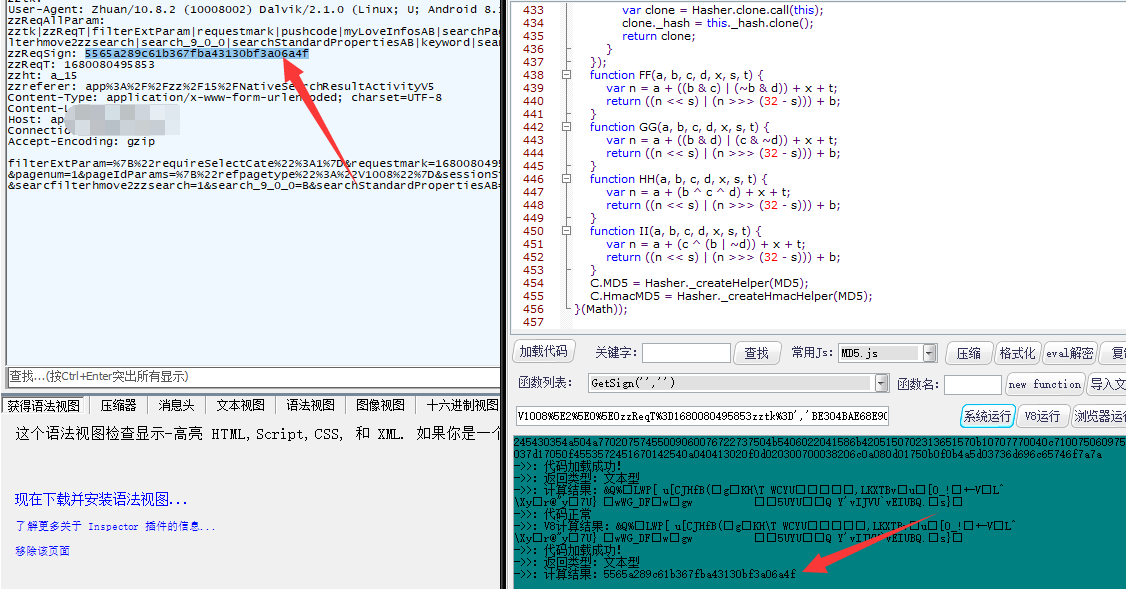1126x589 pixels.
Task: Switch to the 获得语法视图 tab
Action: click(x=44, y=405)
